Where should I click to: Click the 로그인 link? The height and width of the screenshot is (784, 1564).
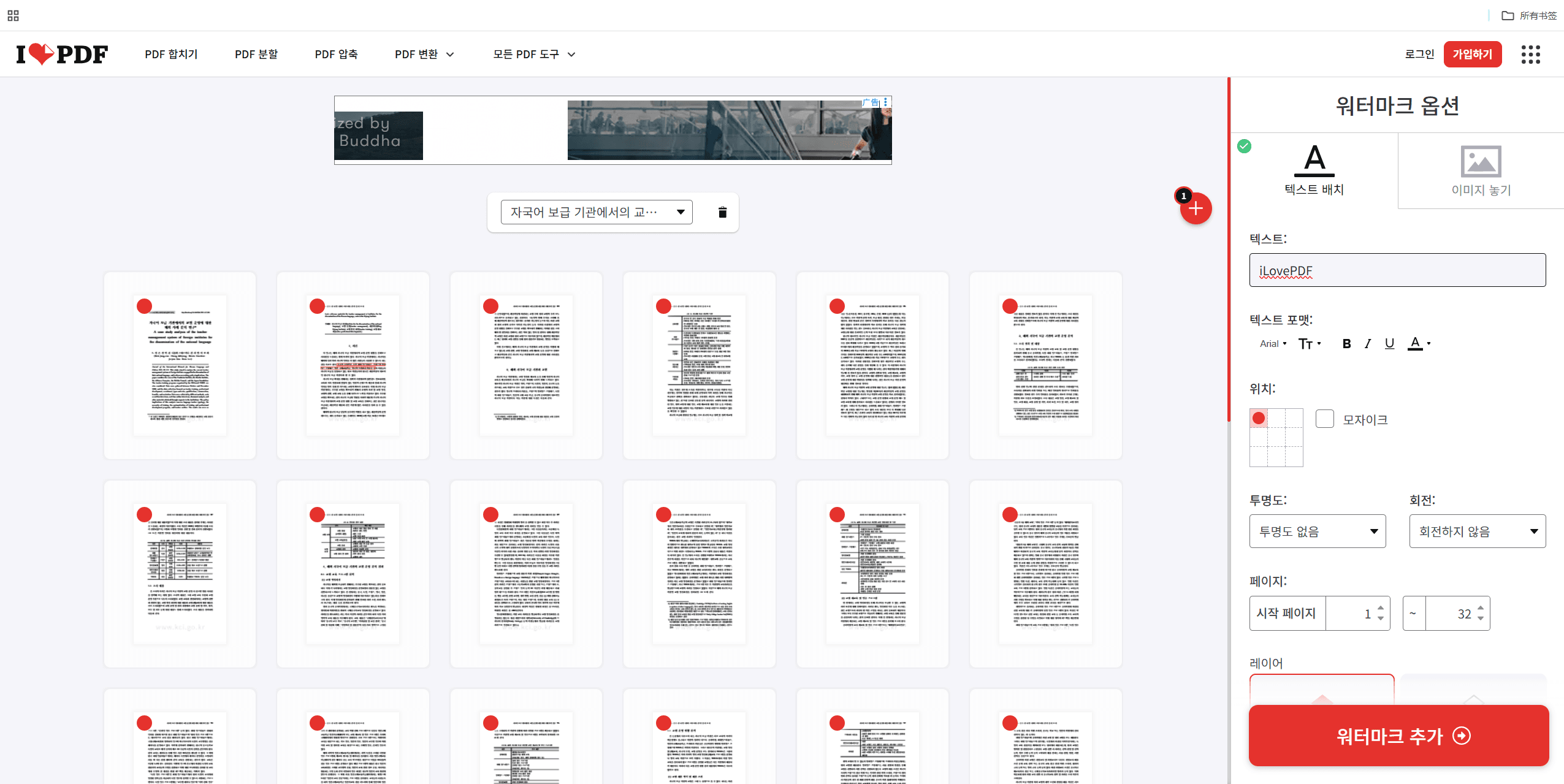1419,54
